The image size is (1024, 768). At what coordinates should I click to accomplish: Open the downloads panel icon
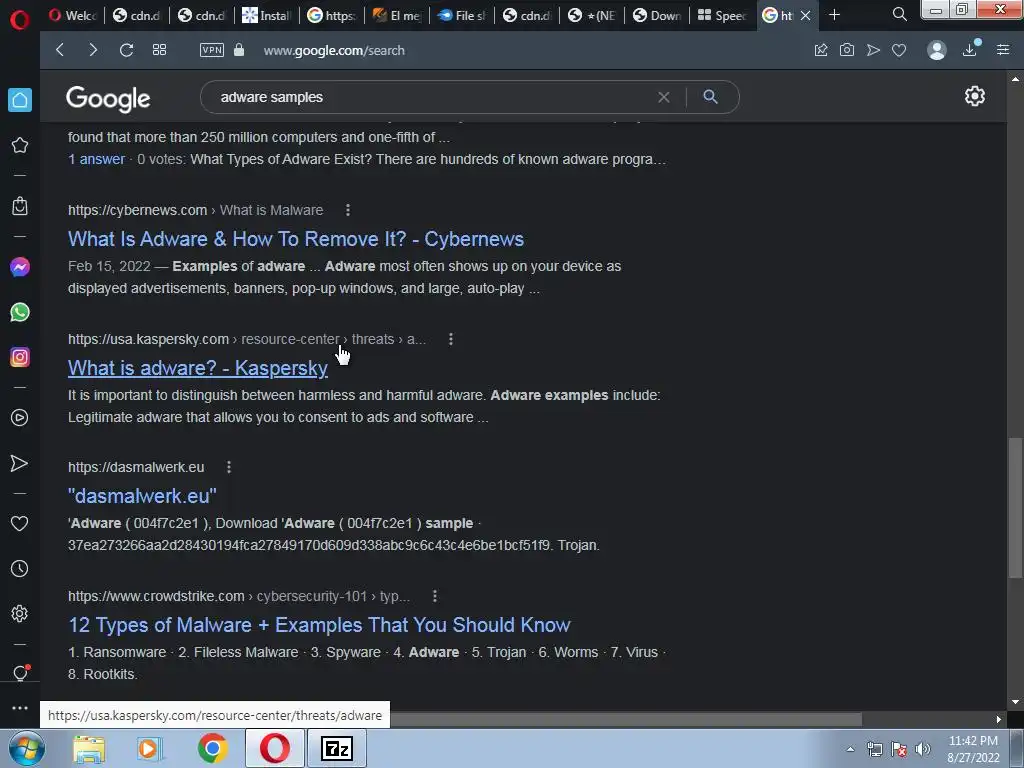[971, 49]
